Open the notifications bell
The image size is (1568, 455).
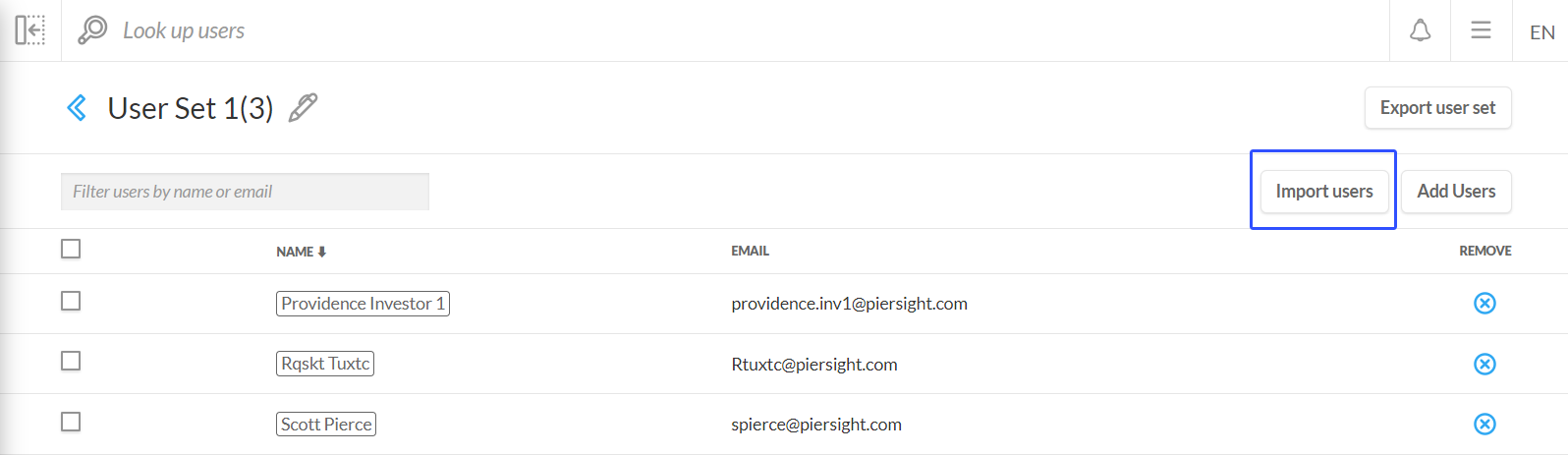tap(1420, 30)
